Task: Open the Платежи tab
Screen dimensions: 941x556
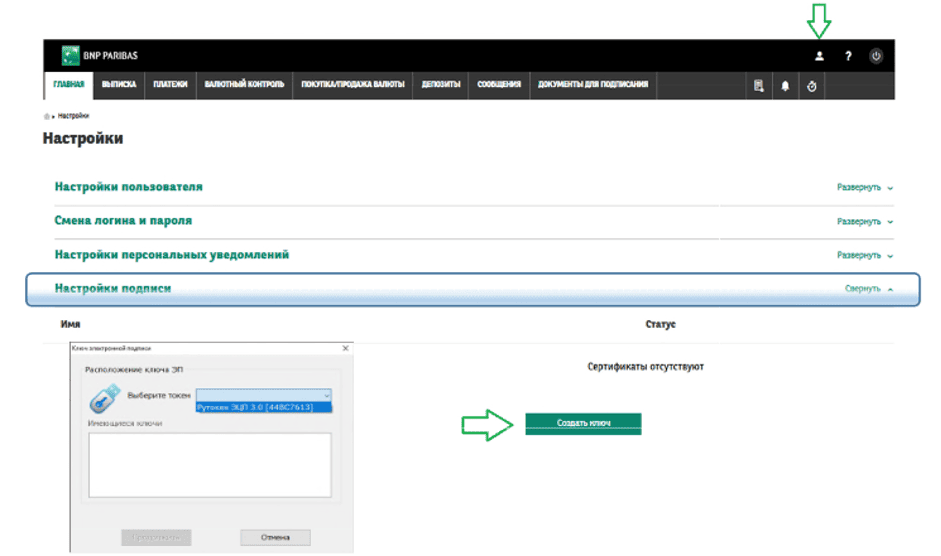Action: pos(170,85)
